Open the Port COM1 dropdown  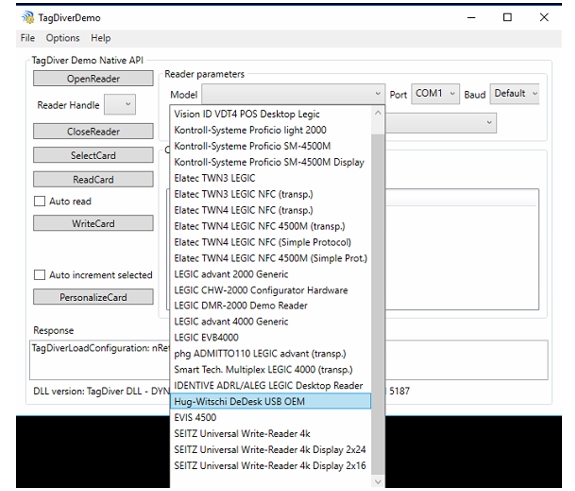[x=435, y=94]
